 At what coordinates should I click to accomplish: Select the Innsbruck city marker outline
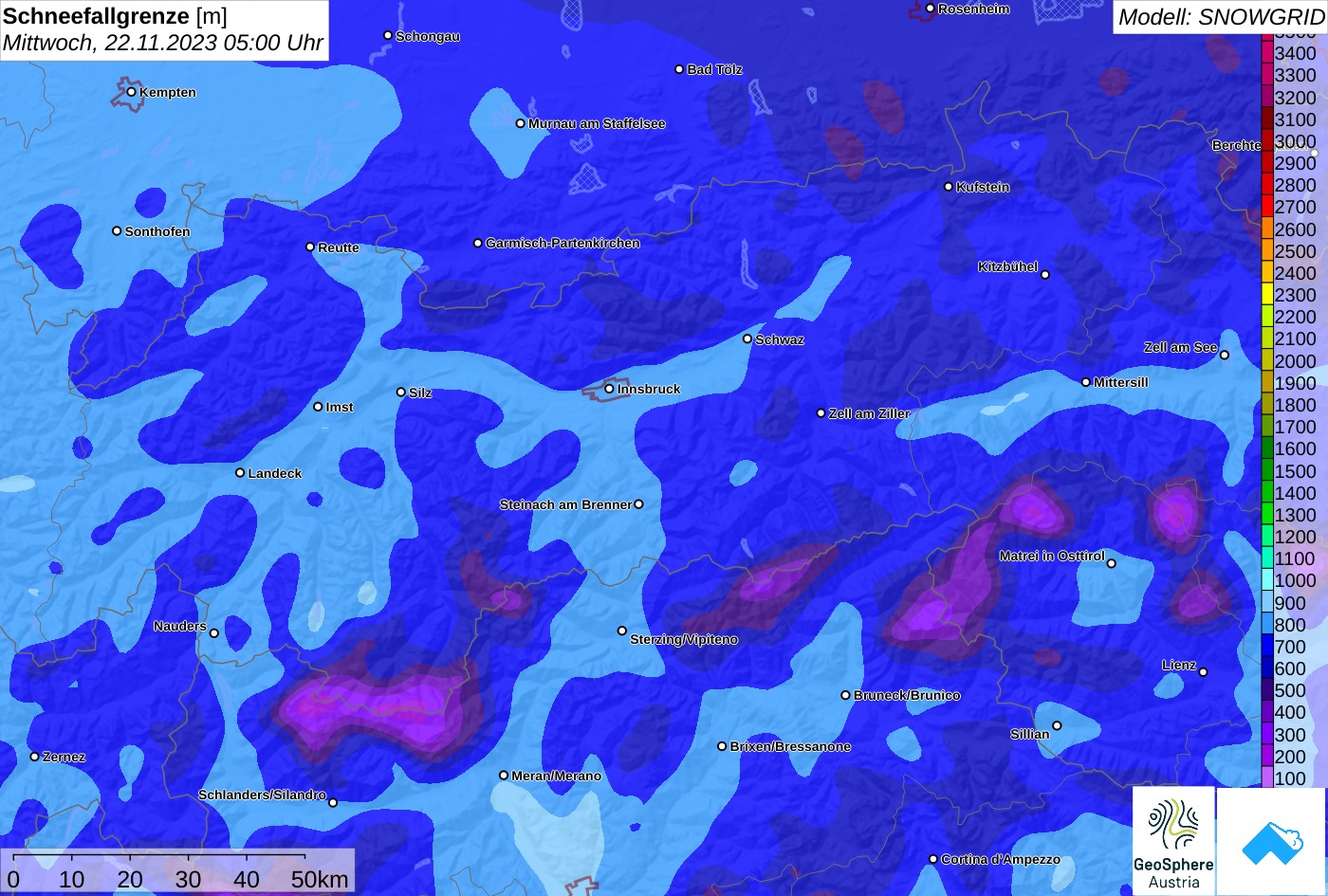(605, 390)
